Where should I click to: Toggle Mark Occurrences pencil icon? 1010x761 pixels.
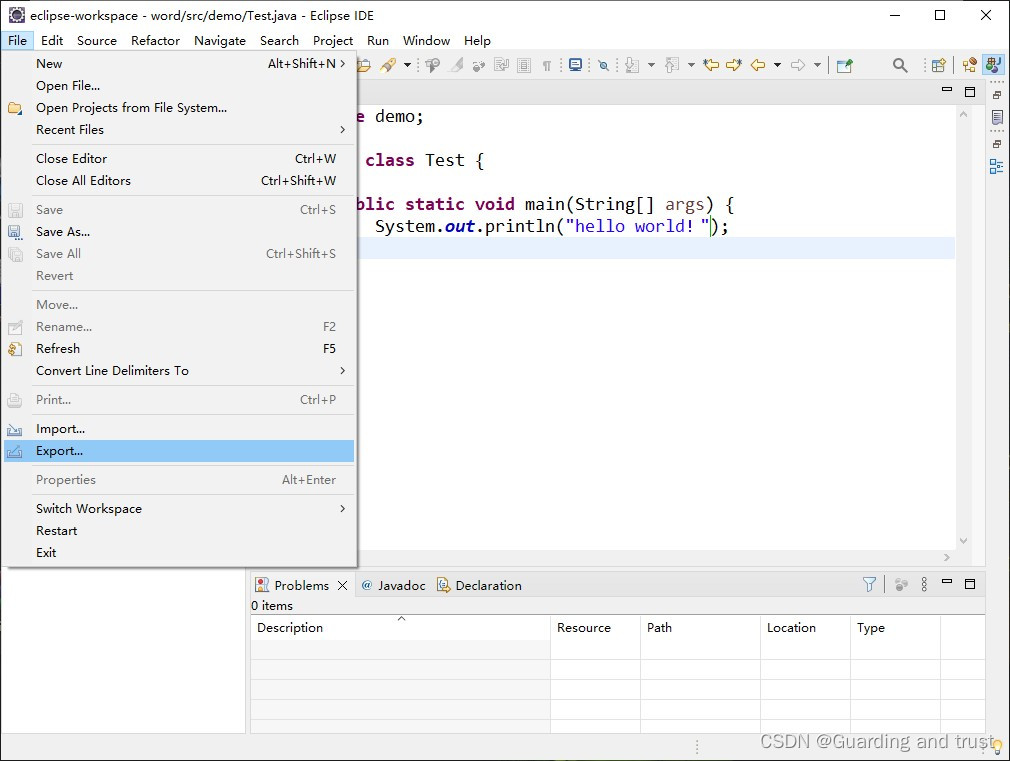coord(456,65)
